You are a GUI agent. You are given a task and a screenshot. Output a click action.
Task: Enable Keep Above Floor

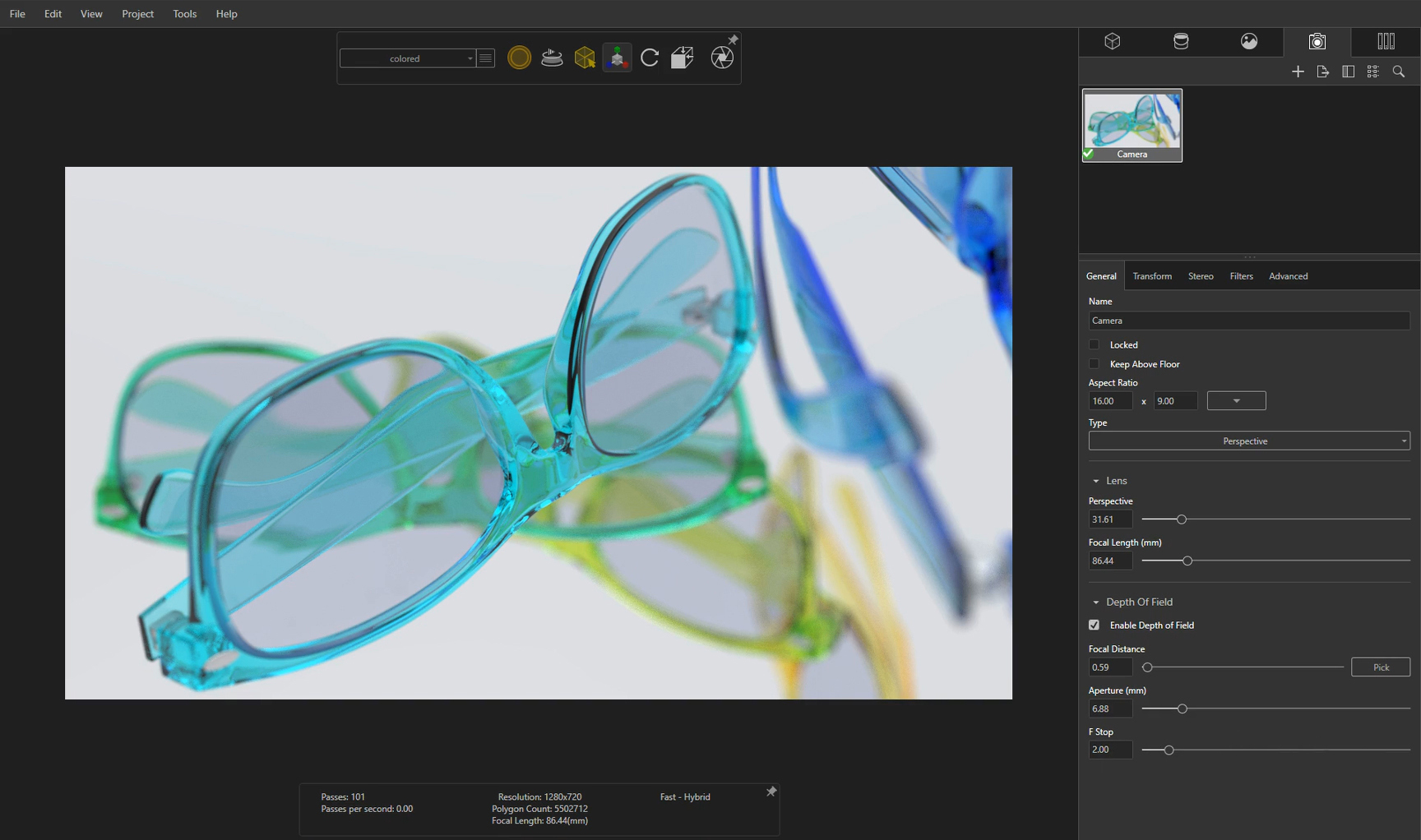point(1095,364)
